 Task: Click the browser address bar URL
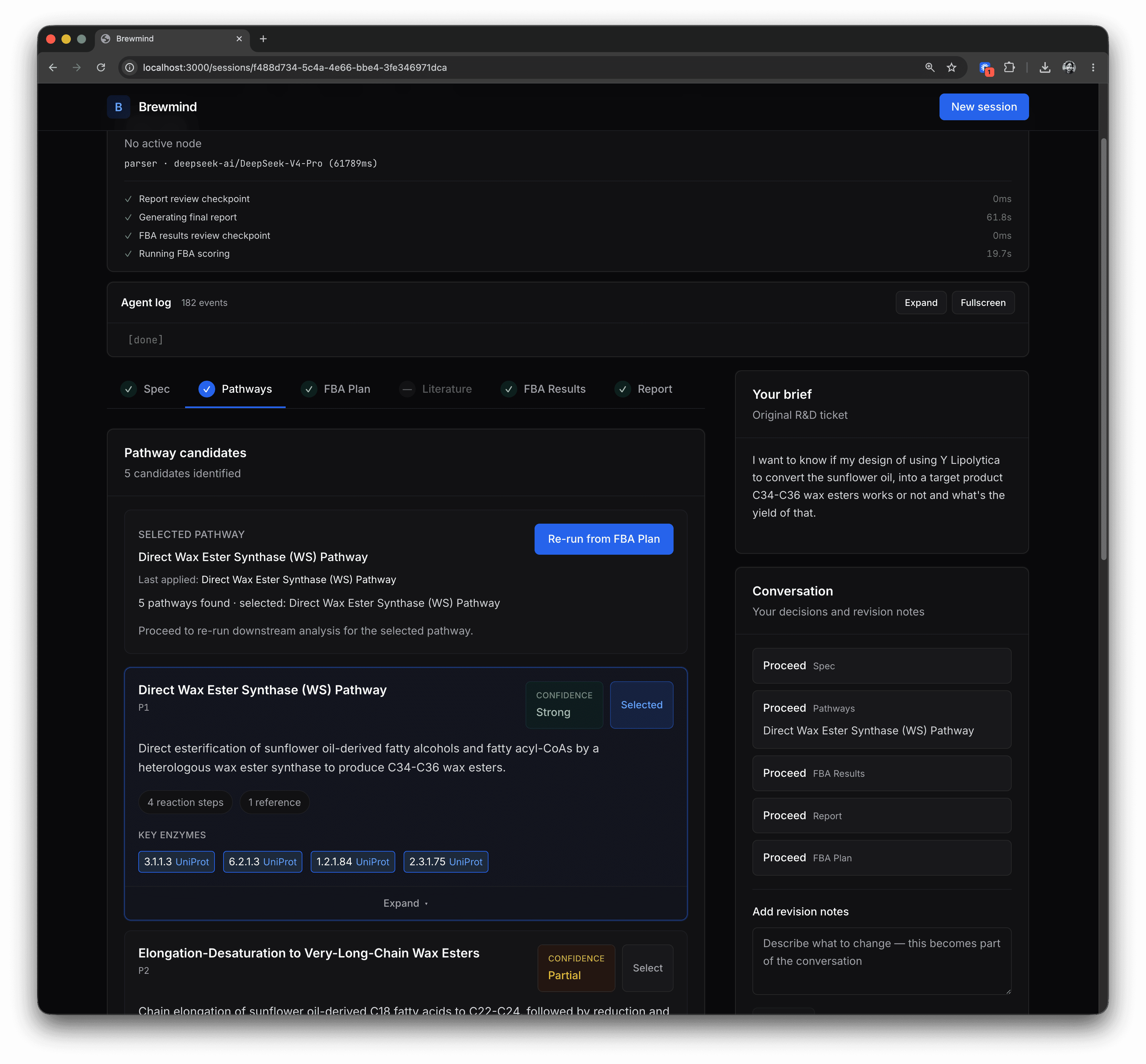[x=294, y=67]
